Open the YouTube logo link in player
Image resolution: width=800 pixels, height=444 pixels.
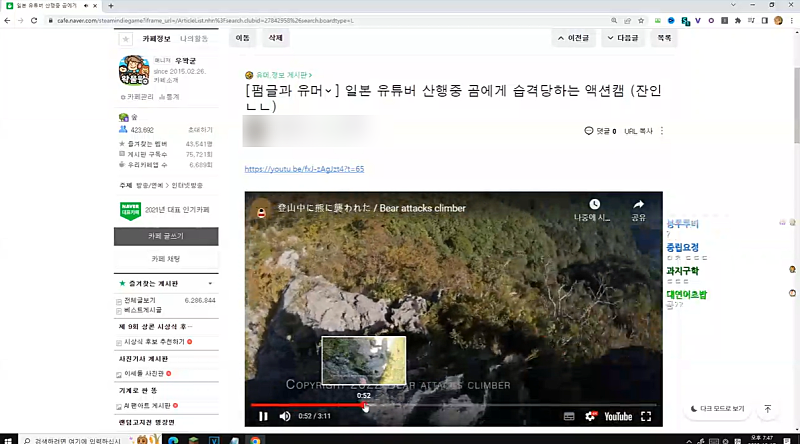pyautogui.click(x=617, y=416)
